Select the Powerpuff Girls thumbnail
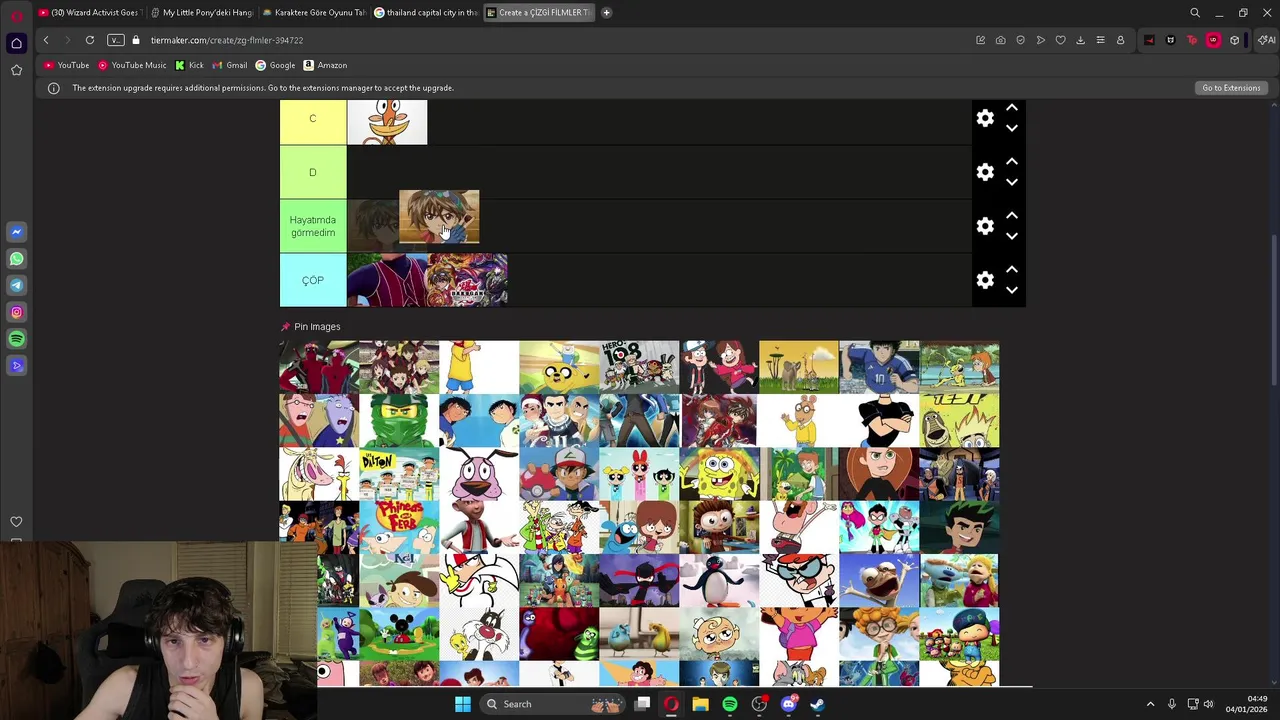 click(x=639, y=474)
